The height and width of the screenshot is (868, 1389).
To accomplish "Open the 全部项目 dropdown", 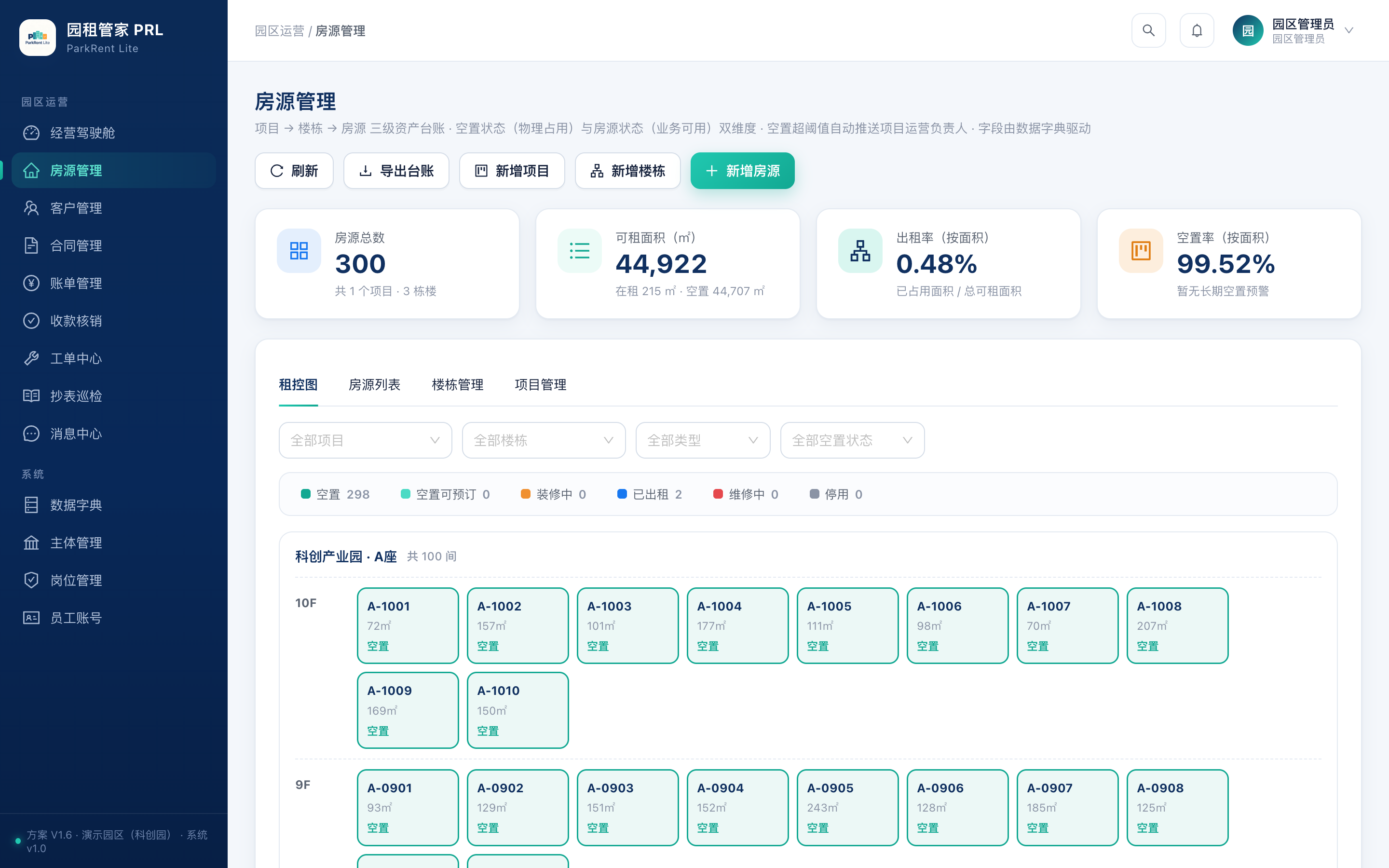I will pyautogui.click(x=365, y=440).
